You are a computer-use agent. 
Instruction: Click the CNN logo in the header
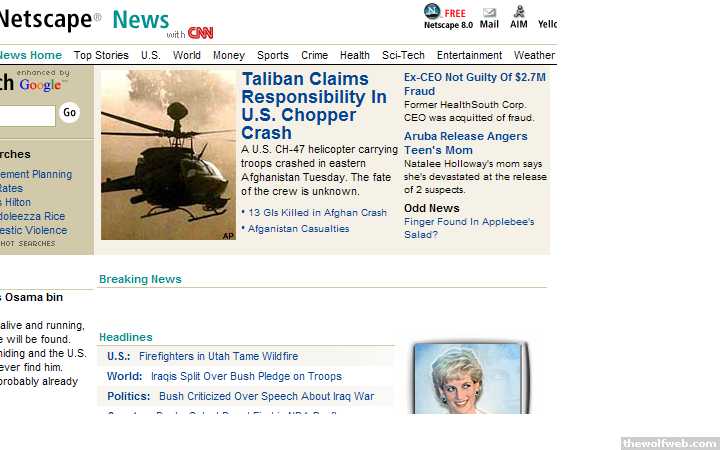(x=201, y=33)
